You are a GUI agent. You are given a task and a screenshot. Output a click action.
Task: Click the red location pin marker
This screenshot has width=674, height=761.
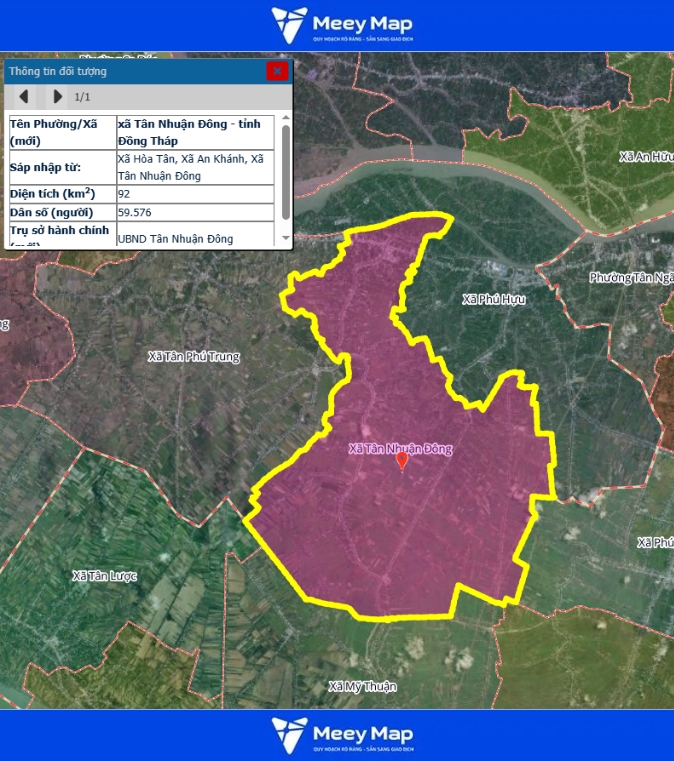(402, 461)
